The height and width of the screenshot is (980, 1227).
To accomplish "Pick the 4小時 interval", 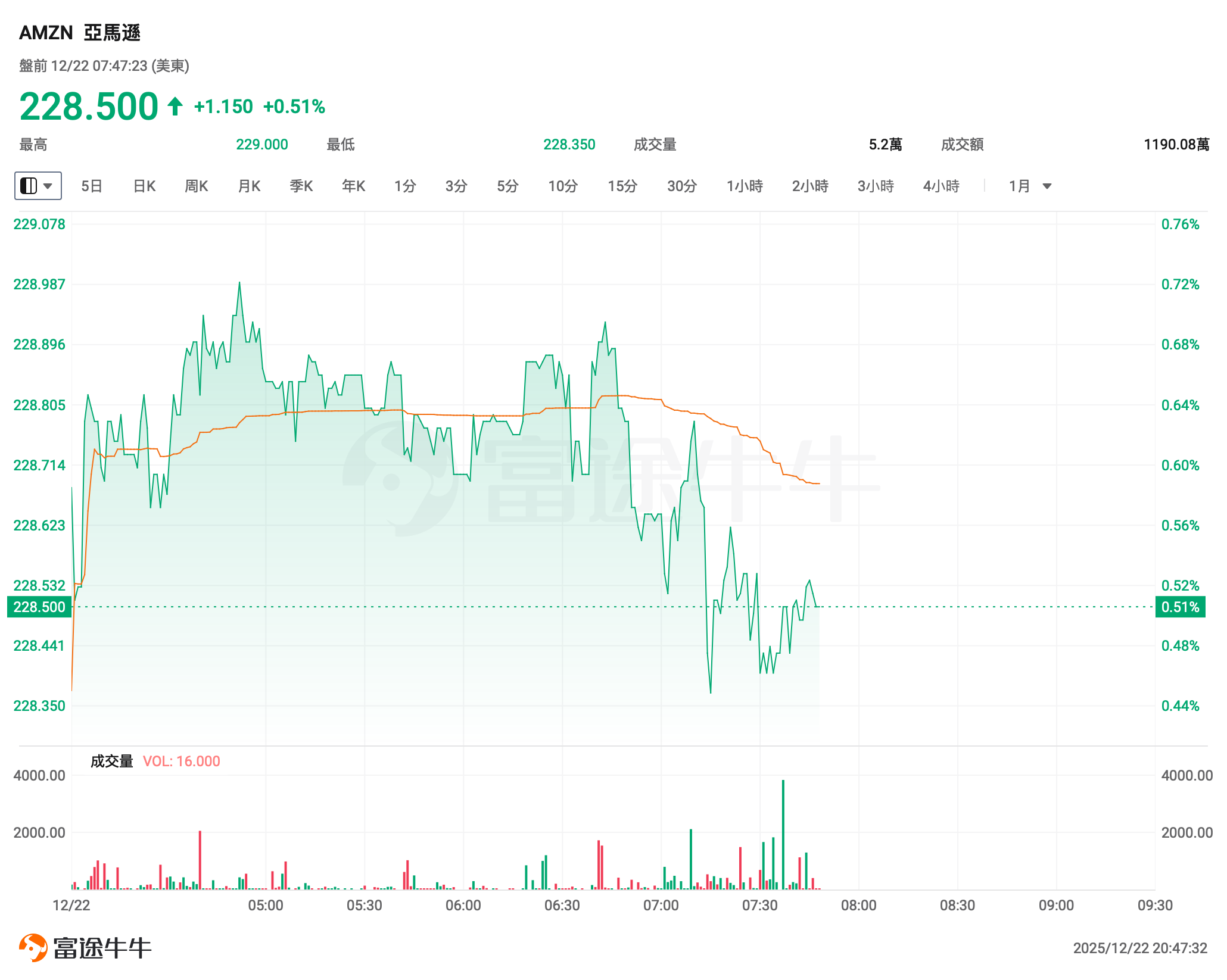I will pos(941,186).
